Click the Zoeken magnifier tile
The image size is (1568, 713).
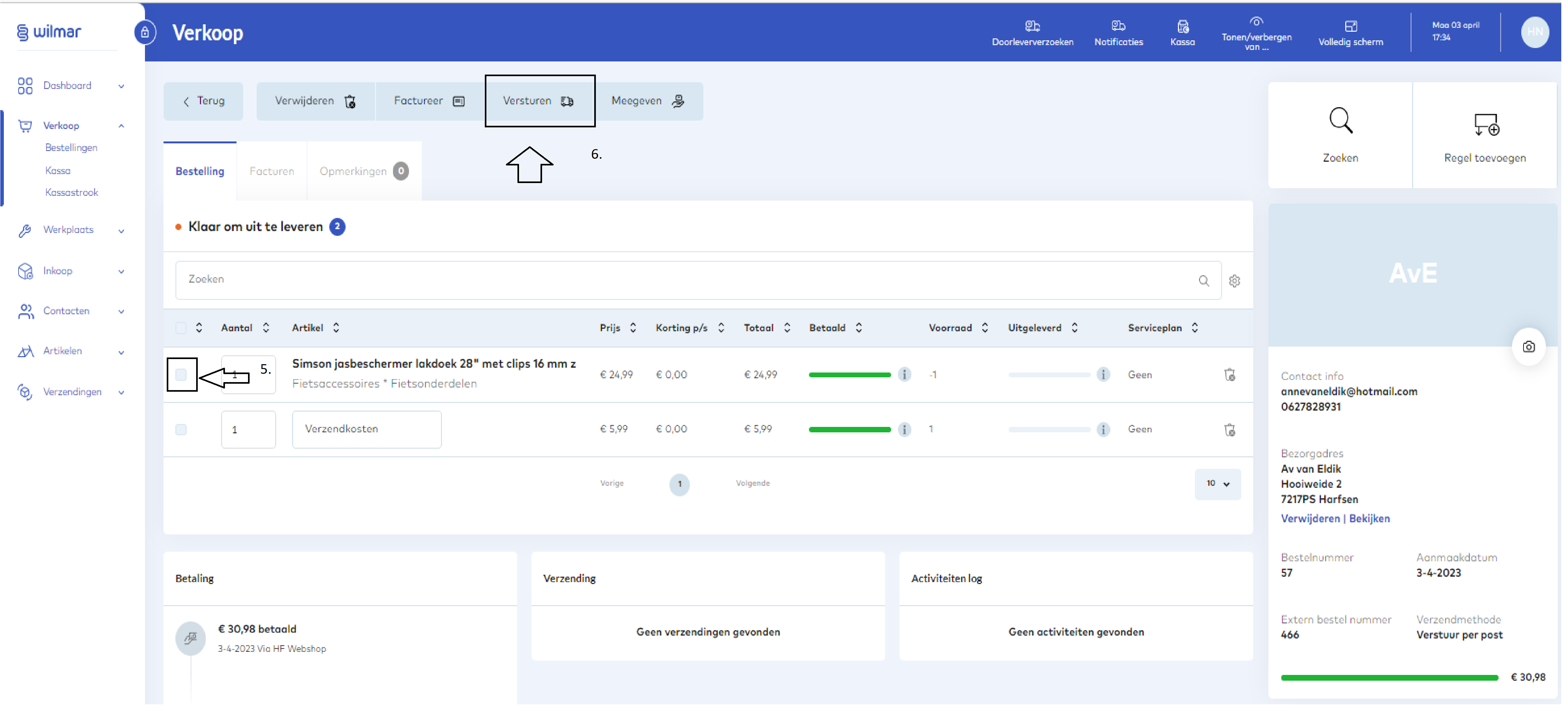(x=1346, y=136)
